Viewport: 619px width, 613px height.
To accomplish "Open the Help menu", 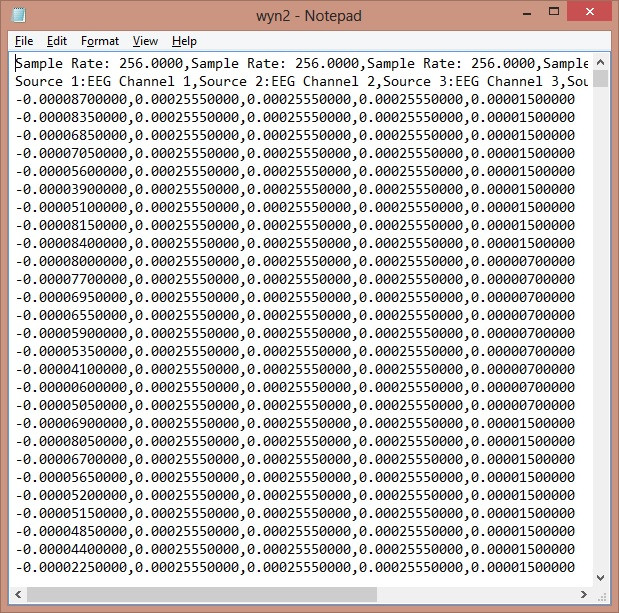I will tap(184, 41).
